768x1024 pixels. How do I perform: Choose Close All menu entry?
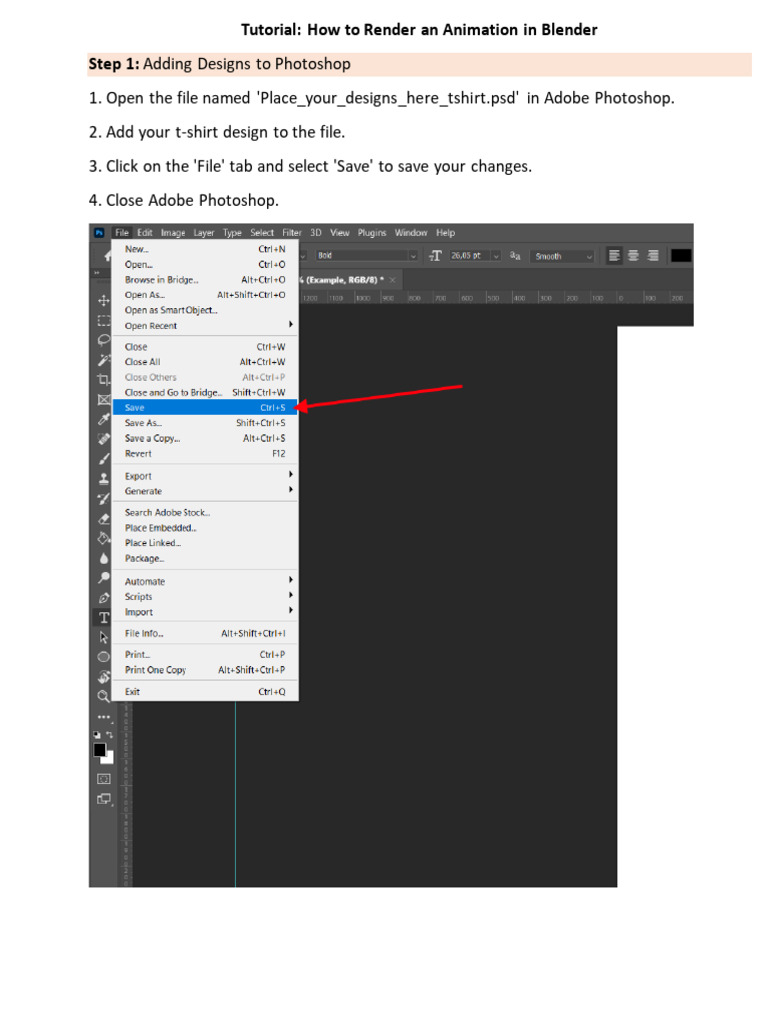point(205,362)
